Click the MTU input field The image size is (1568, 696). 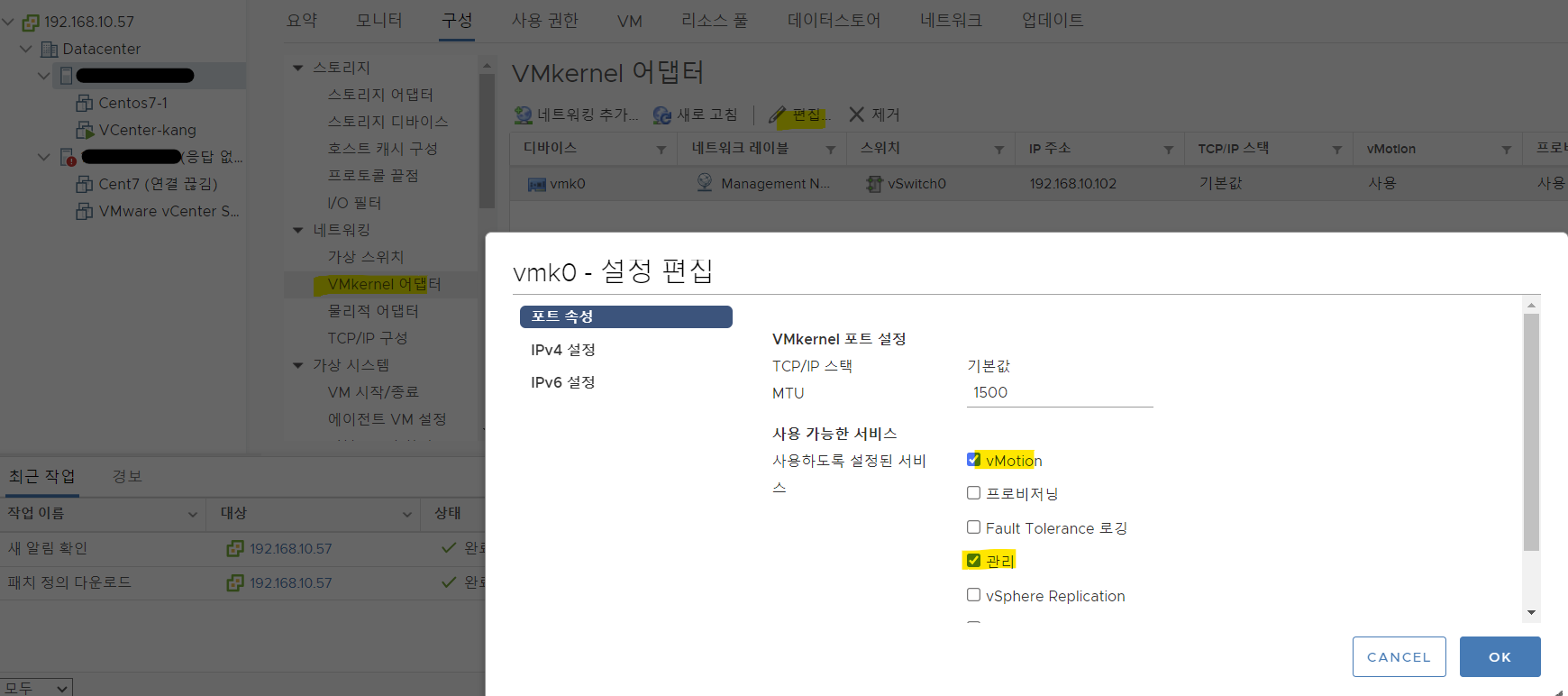pos(1060,393)
